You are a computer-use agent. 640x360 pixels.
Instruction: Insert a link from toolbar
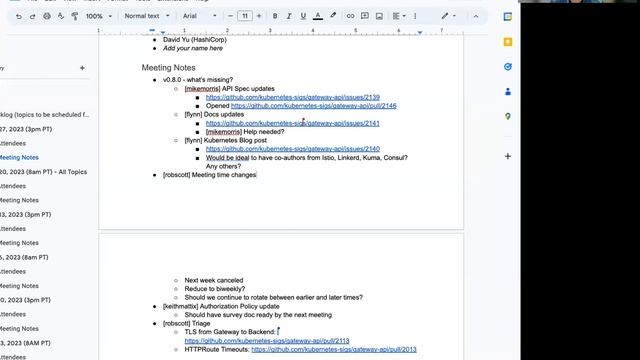tap(350, 16)
